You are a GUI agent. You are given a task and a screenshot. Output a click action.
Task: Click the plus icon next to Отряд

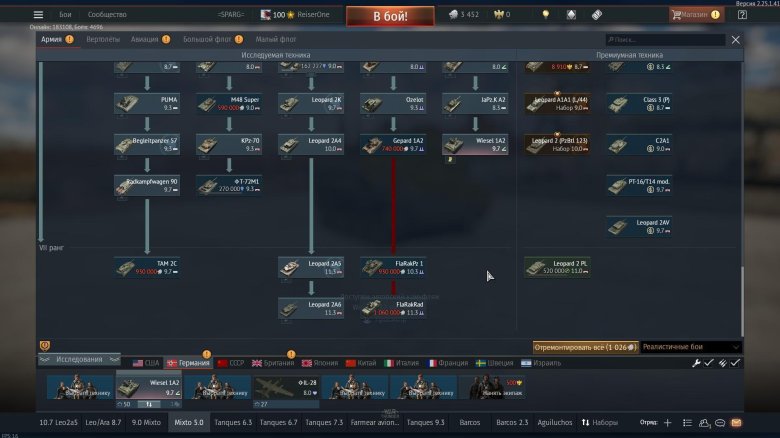667,423
